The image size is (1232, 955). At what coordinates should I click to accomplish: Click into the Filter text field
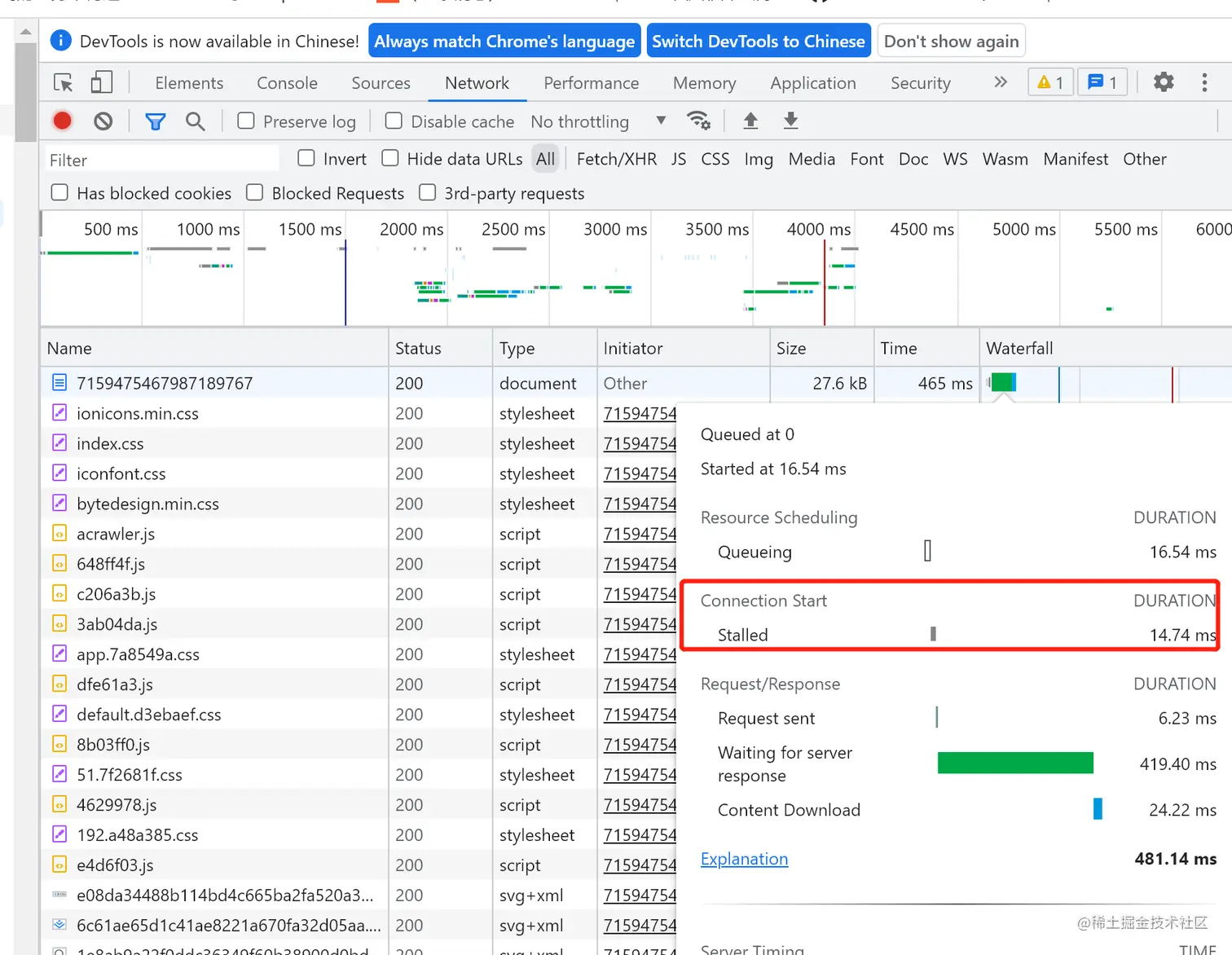tap(161, 160)
